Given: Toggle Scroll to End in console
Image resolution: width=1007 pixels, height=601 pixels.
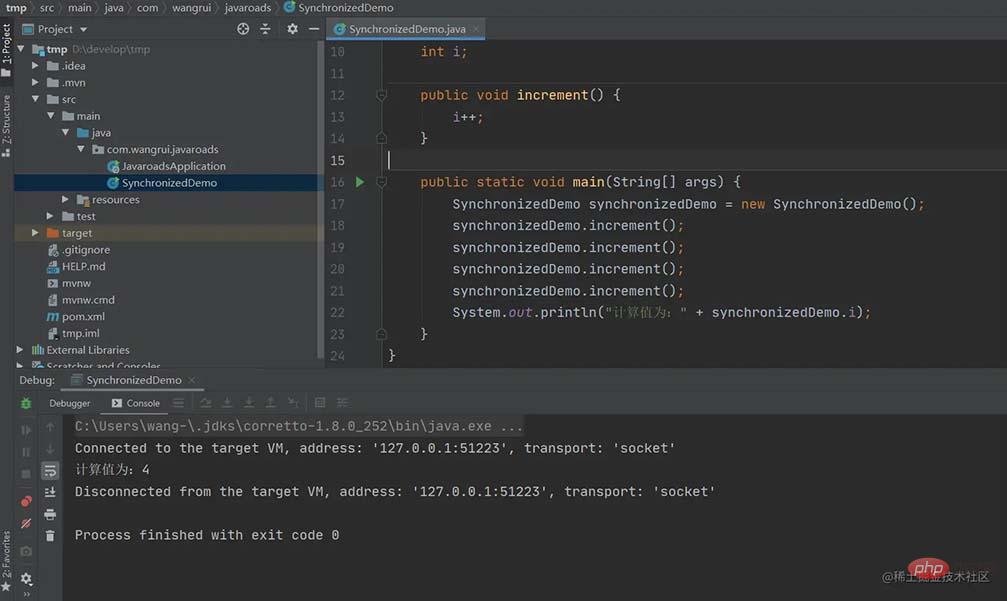Looking at the screenshot, I should [50, 492].
